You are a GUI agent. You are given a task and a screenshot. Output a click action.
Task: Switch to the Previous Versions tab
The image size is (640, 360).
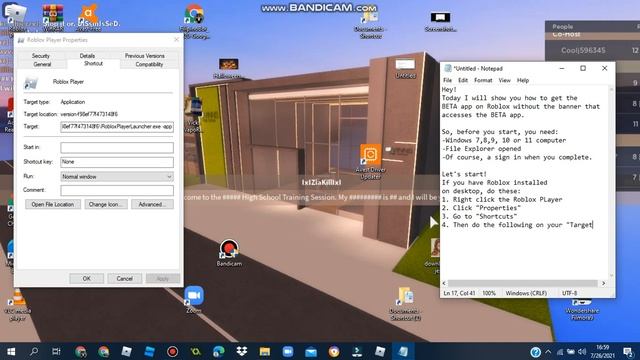pos(144,56)
